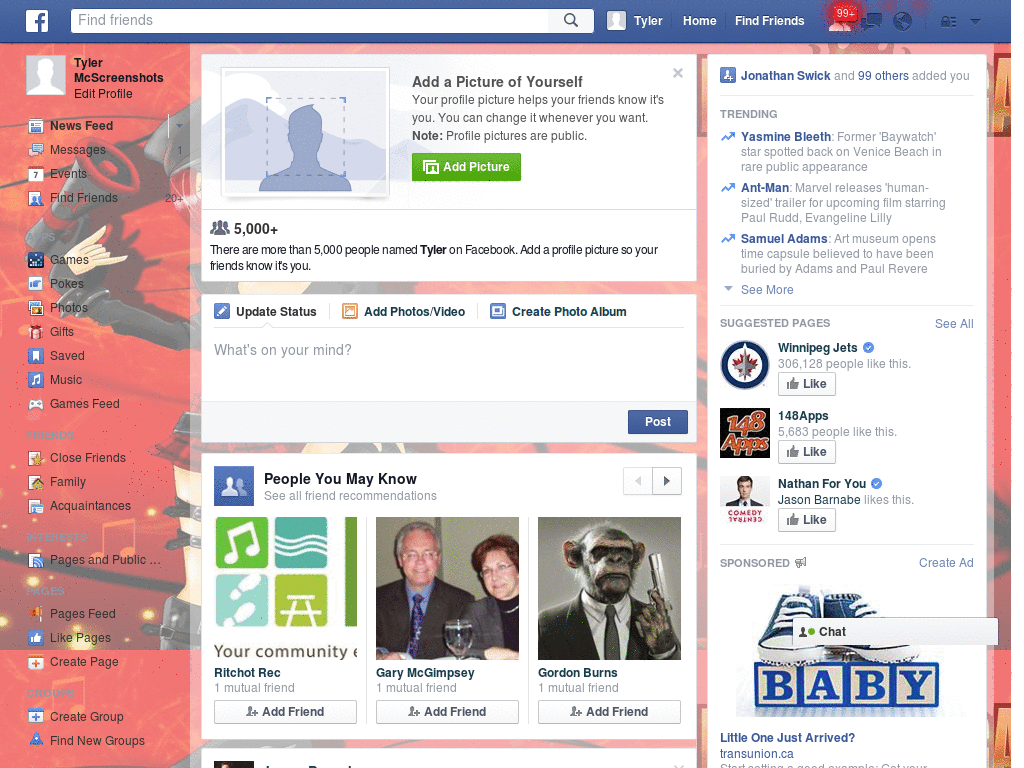The image size is (1024, 768).
Task: Open Like Pages thumbs-up icon
Action: coord(36,638)
